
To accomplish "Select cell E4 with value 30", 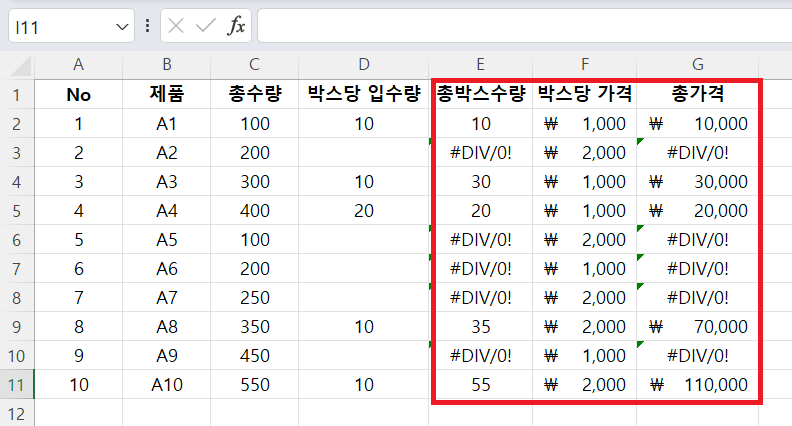I will 480,181.
